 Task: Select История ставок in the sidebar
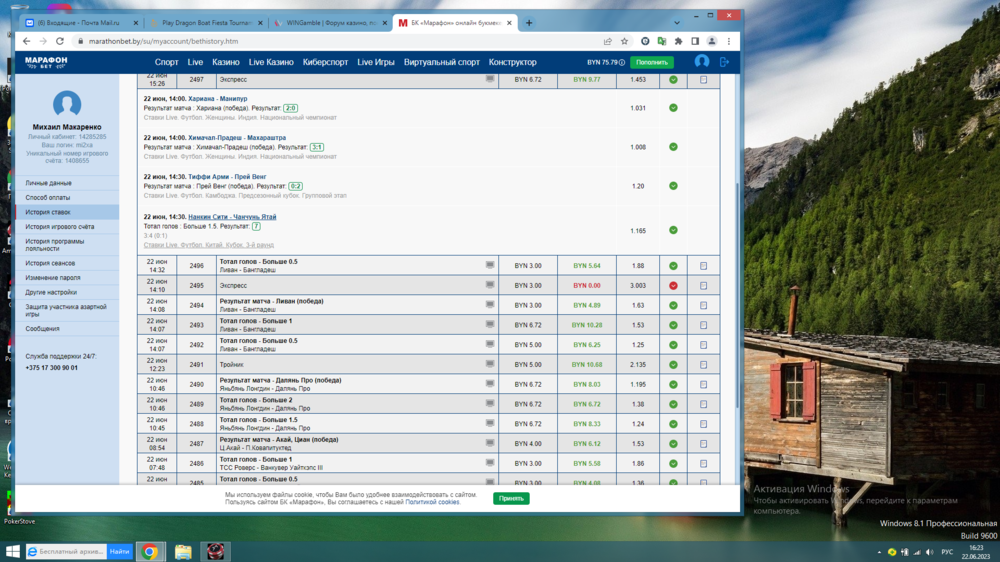click(x=48, y=212)
